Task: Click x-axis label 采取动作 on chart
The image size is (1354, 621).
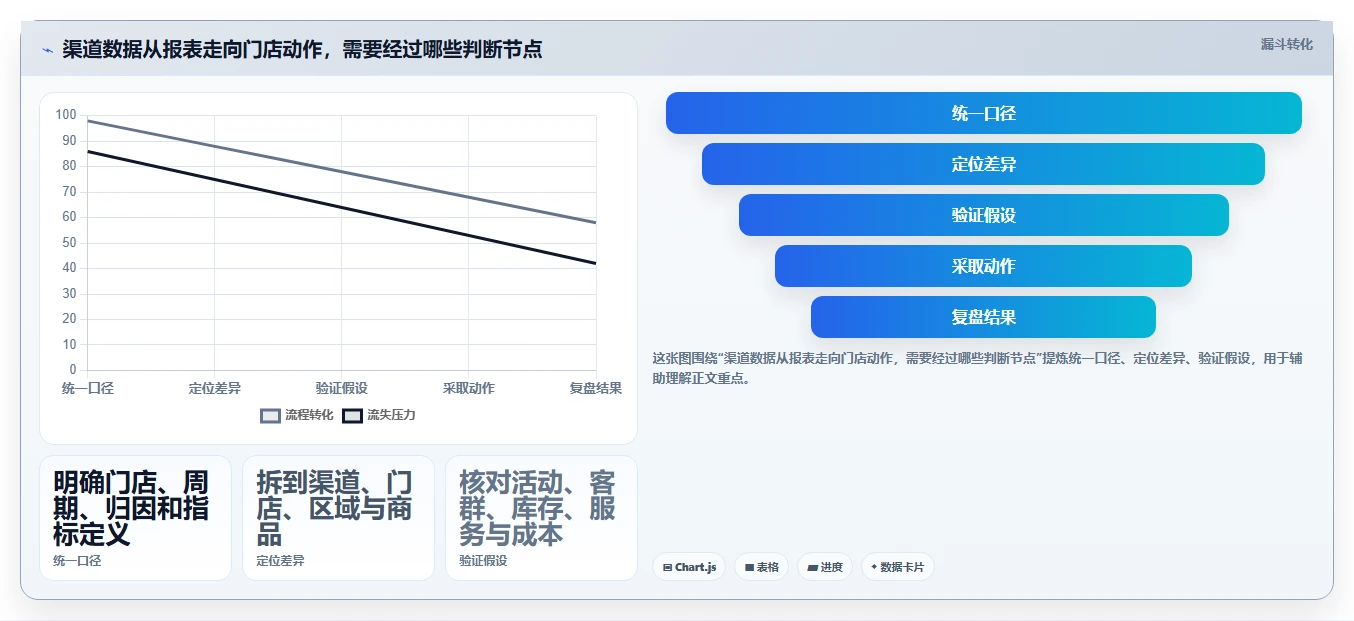Action: click(469, 388)
